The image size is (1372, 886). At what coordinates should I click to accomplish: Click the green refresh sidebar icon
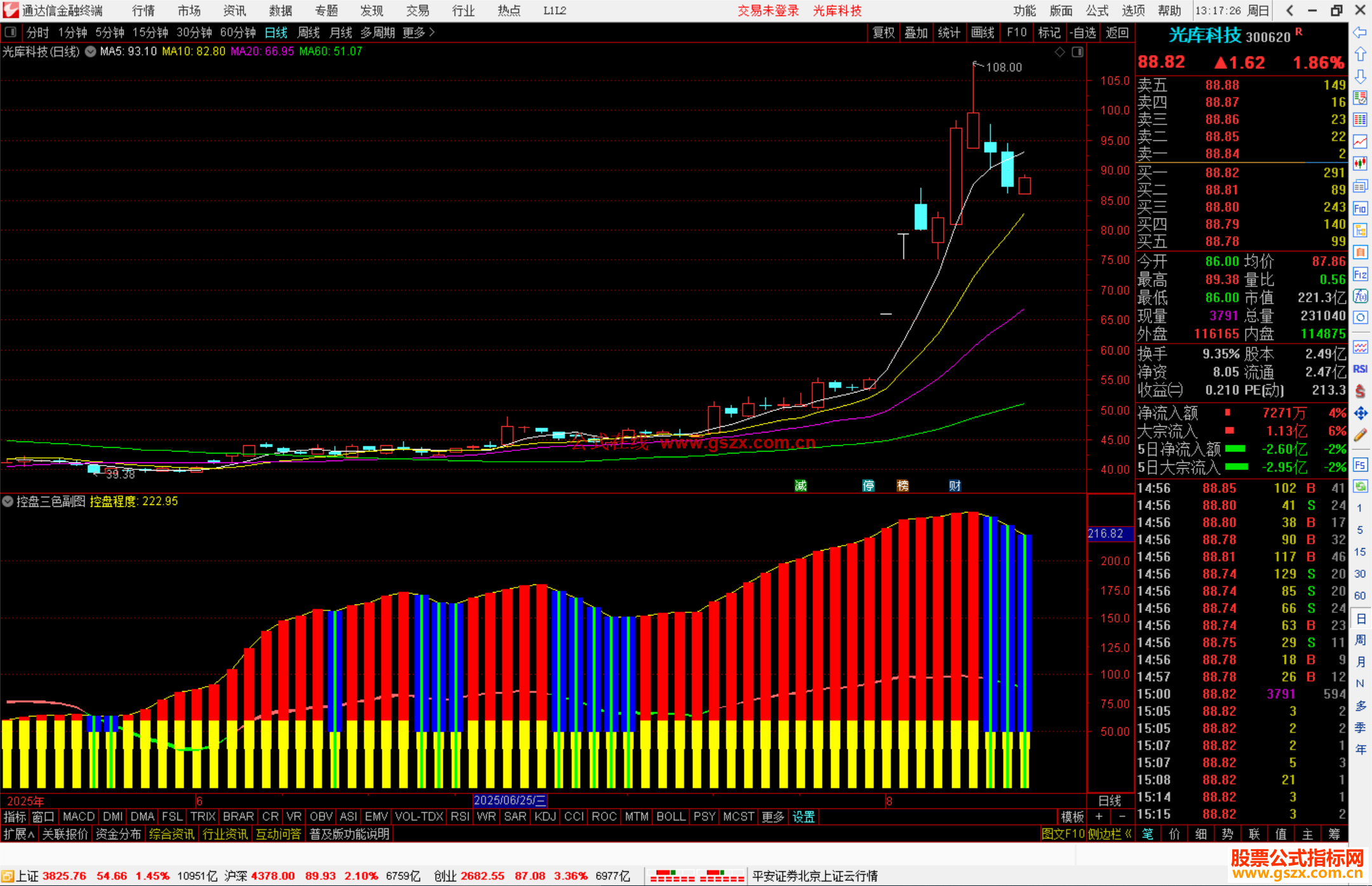click(1360, 487)
